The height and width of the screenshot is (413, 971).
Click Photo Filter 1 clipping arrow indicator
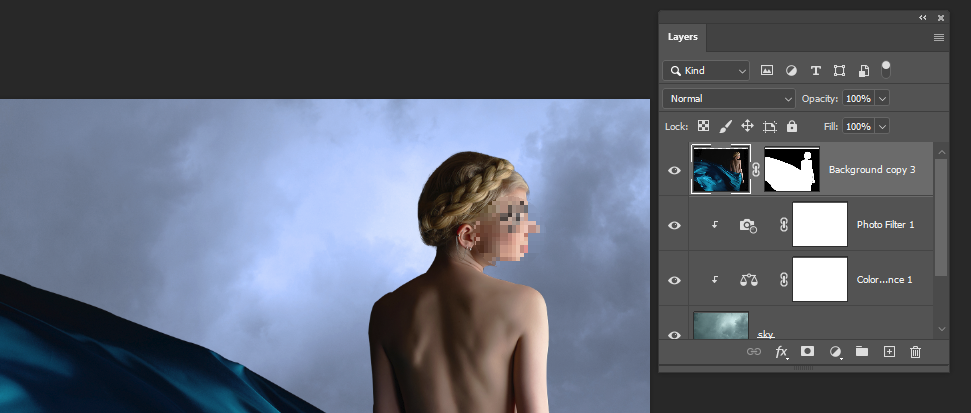click(715, 225)
